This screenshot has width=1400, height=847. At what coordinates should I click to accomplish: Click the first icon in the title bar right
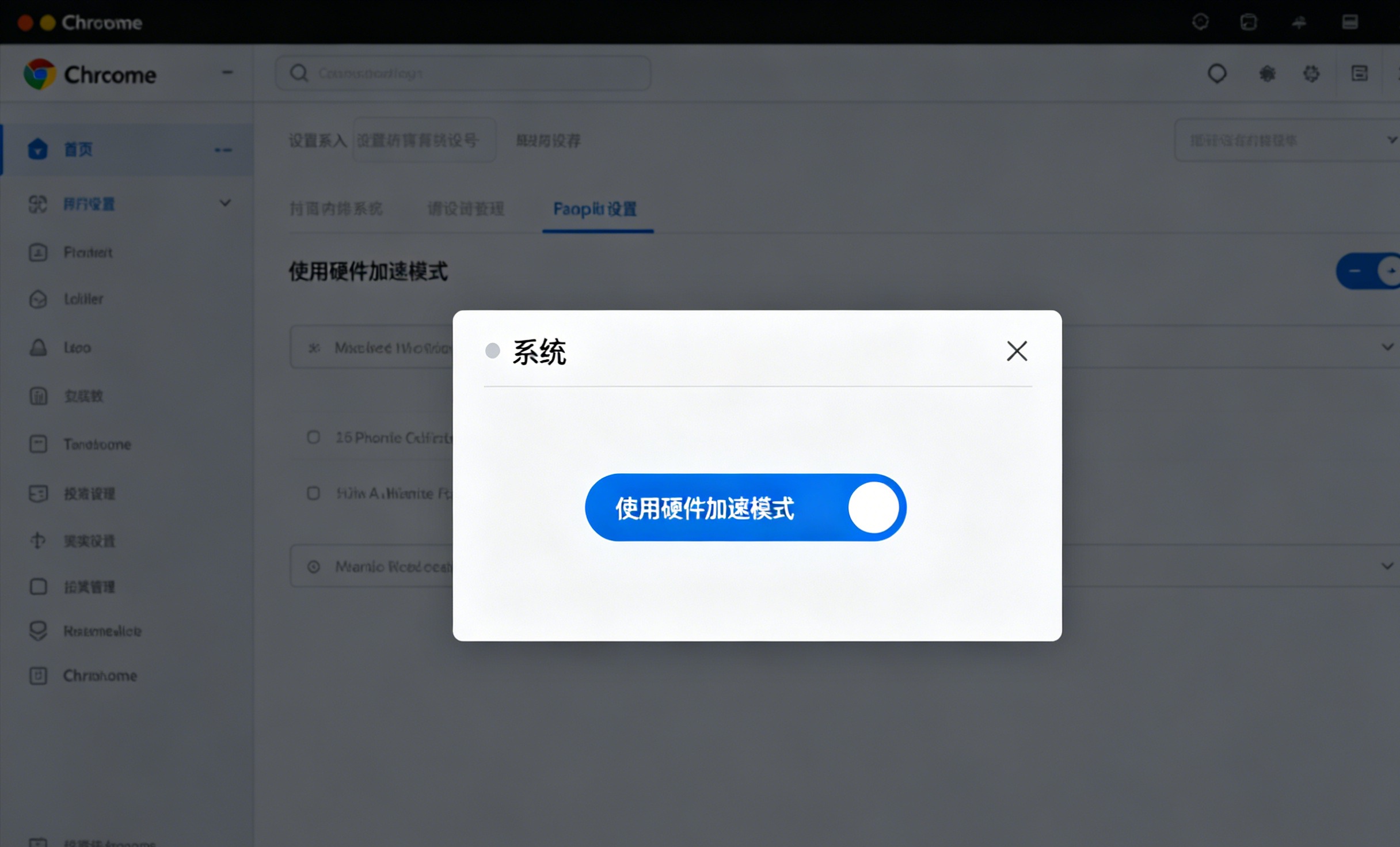[1200, 22]
